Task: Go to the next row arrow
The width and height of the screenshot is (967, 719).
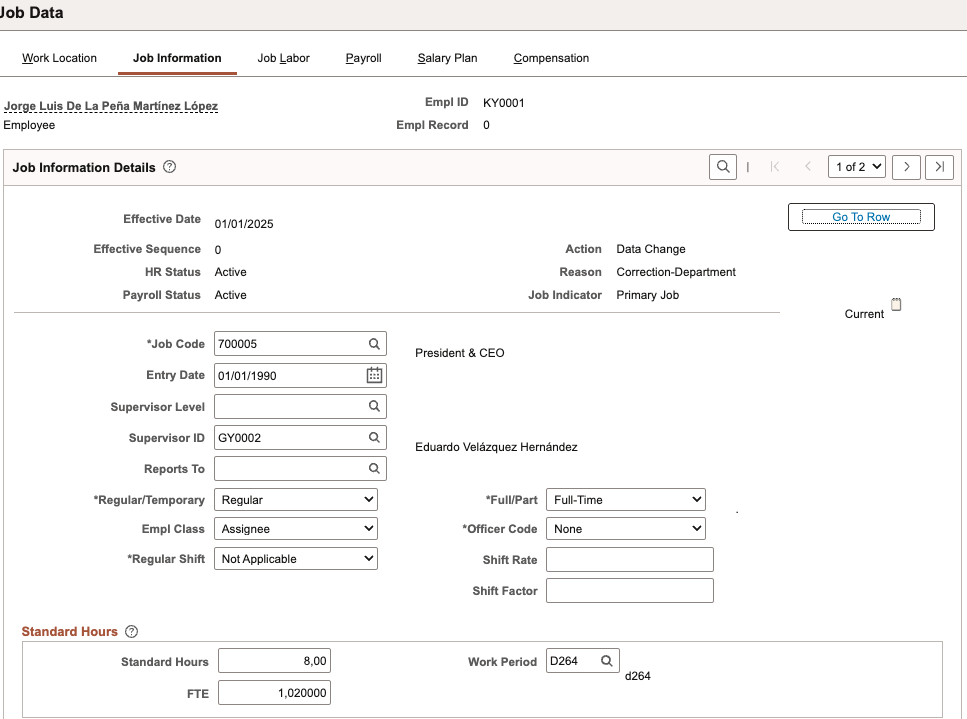Action: (x=906, y=167)
